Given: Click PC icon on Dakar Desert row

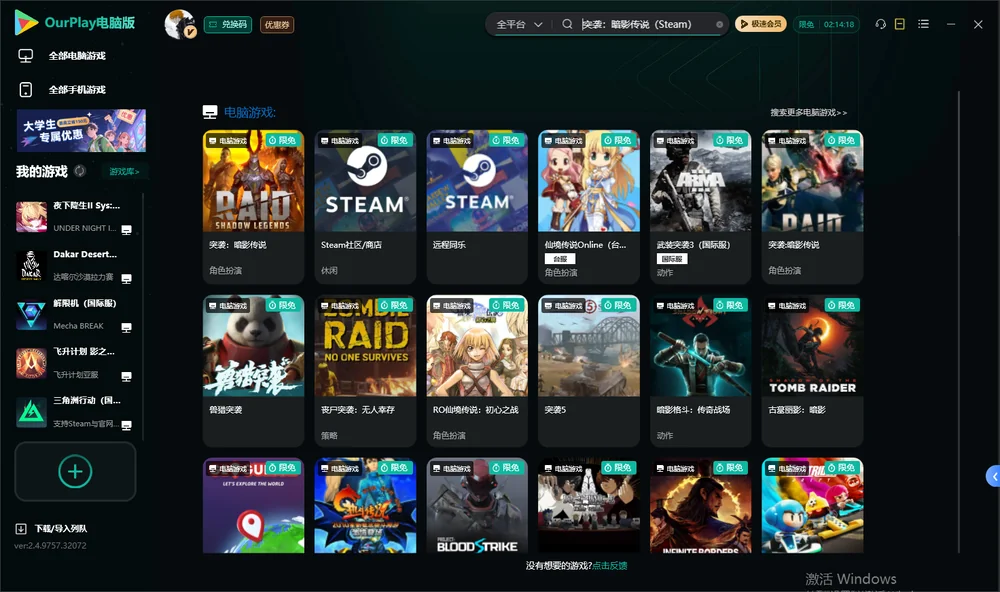Looking at the screenshot, I should [126, 279].
